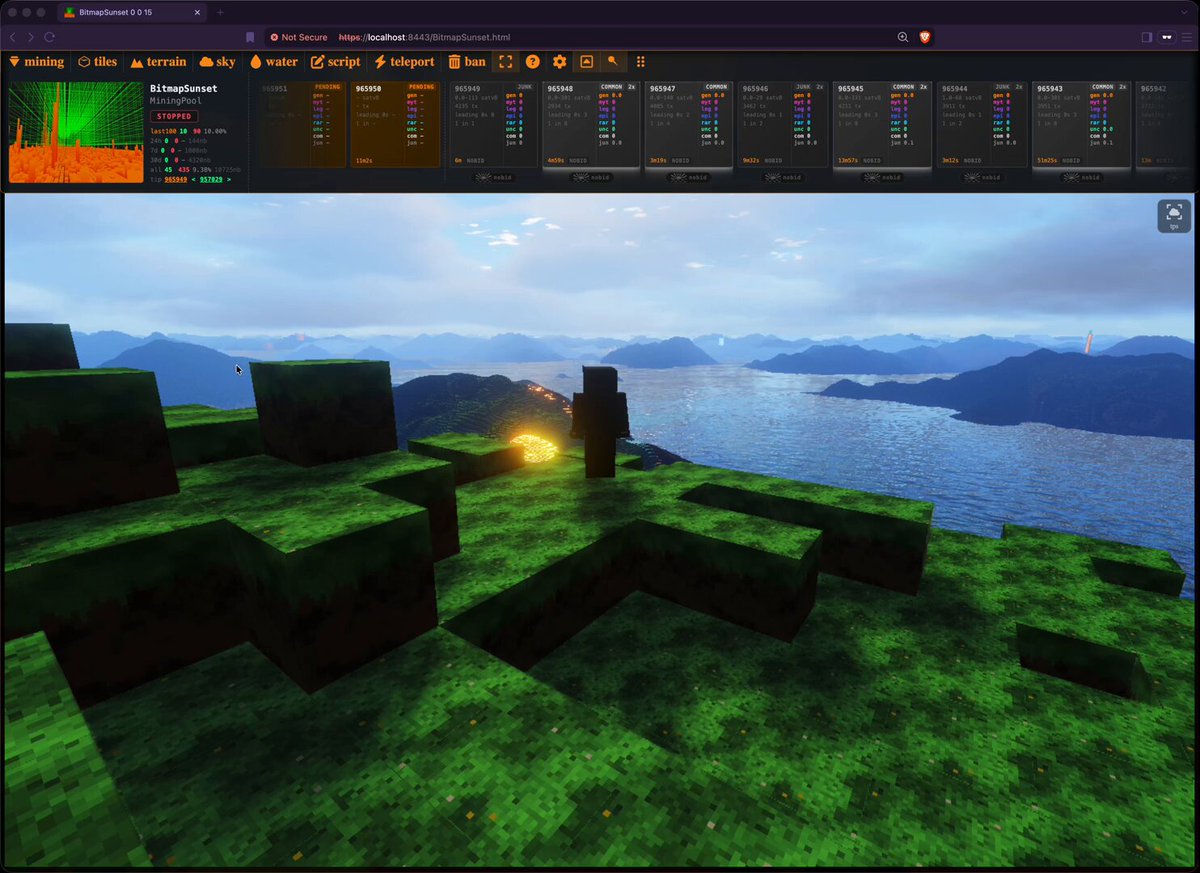Viewport: 1200px width, 873px height.
Task: Click the ban trash option
Action: pyautogui.click(x=467, y=62)
